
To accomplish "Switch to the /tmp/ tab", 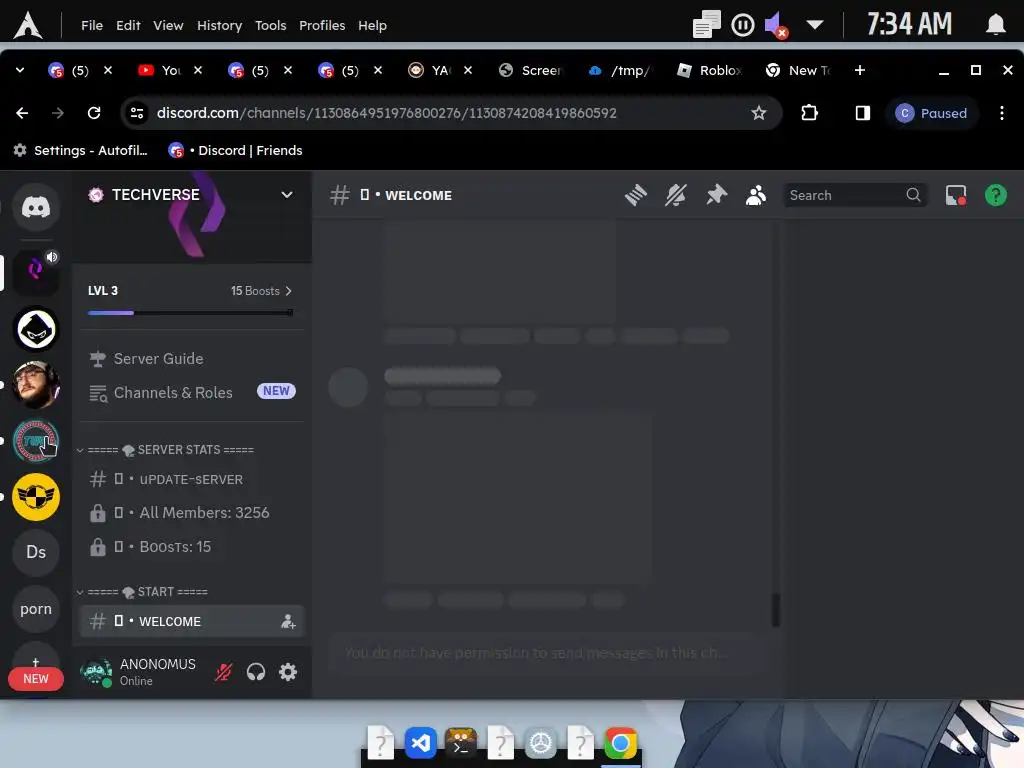I will pyautogui.click(x=620, y=70).
